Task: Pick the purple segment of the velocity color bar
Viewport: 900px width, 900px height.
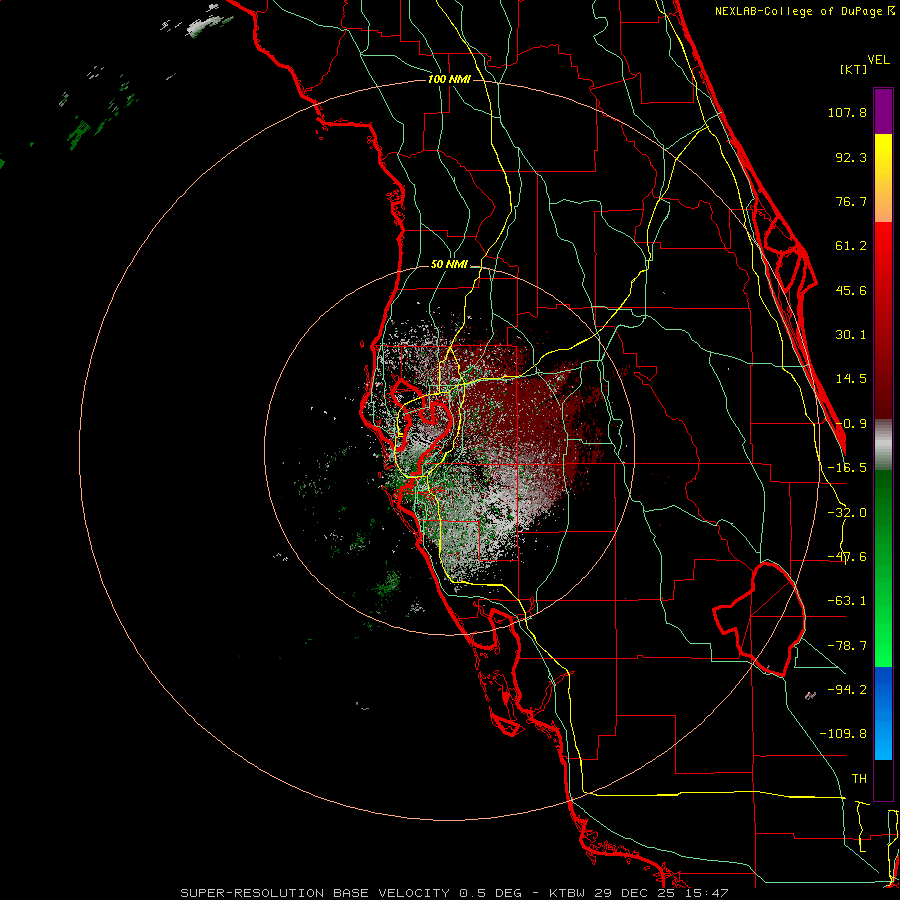Action: [x=883, y=111]
